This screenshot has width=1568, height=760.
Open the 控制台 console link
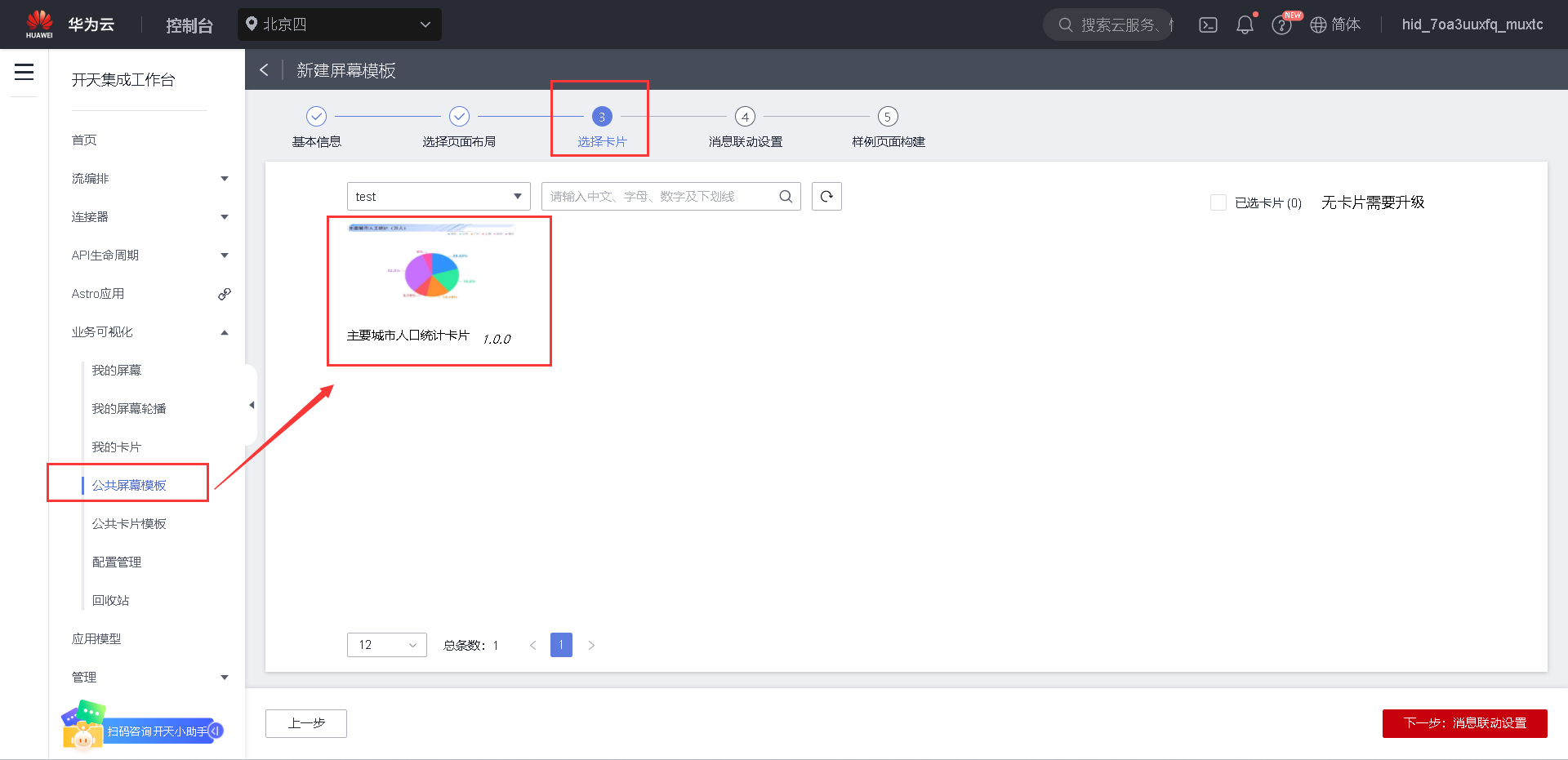click(x=189, y=25)
